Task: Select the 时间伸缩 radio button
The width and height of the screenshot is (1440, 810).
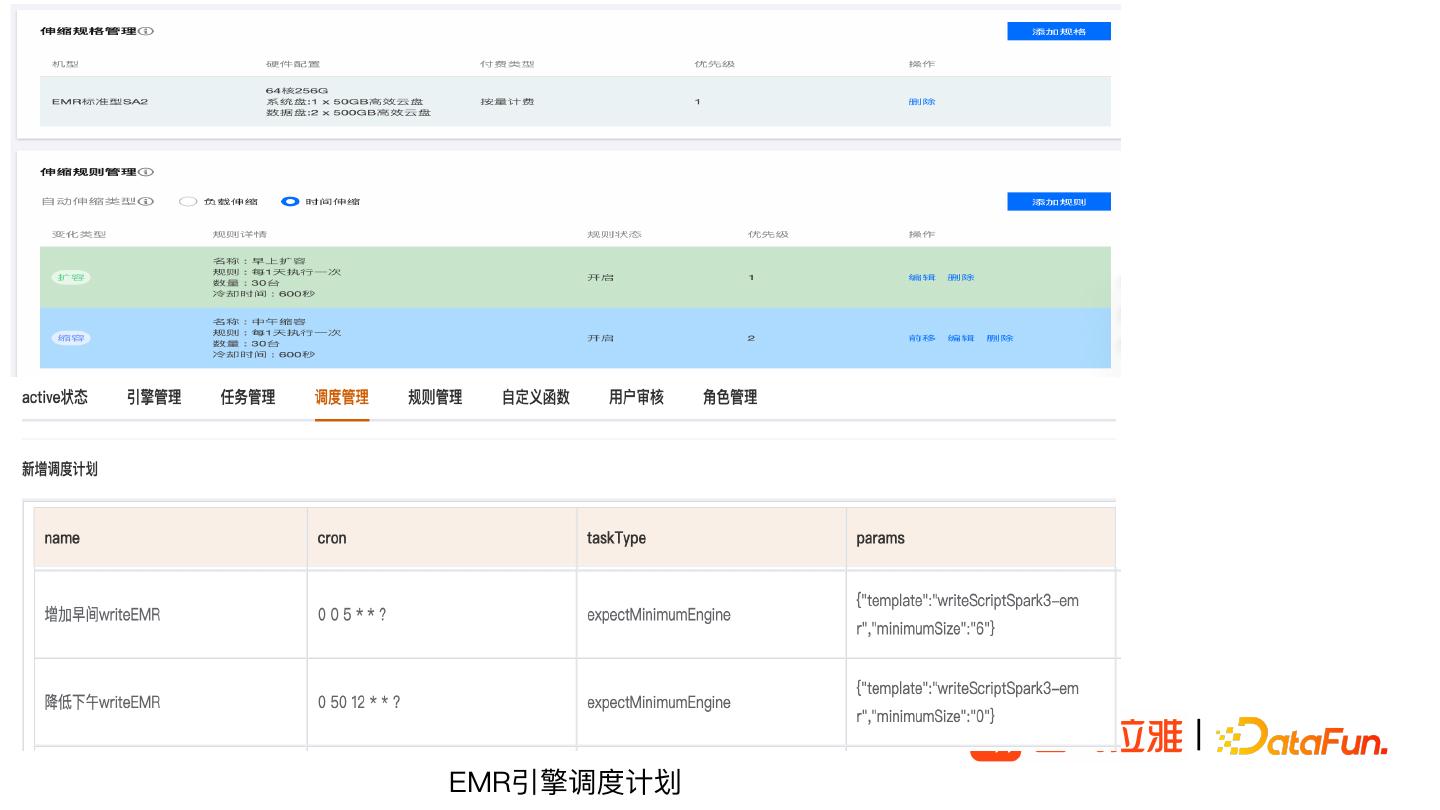Action: [290, 202]
